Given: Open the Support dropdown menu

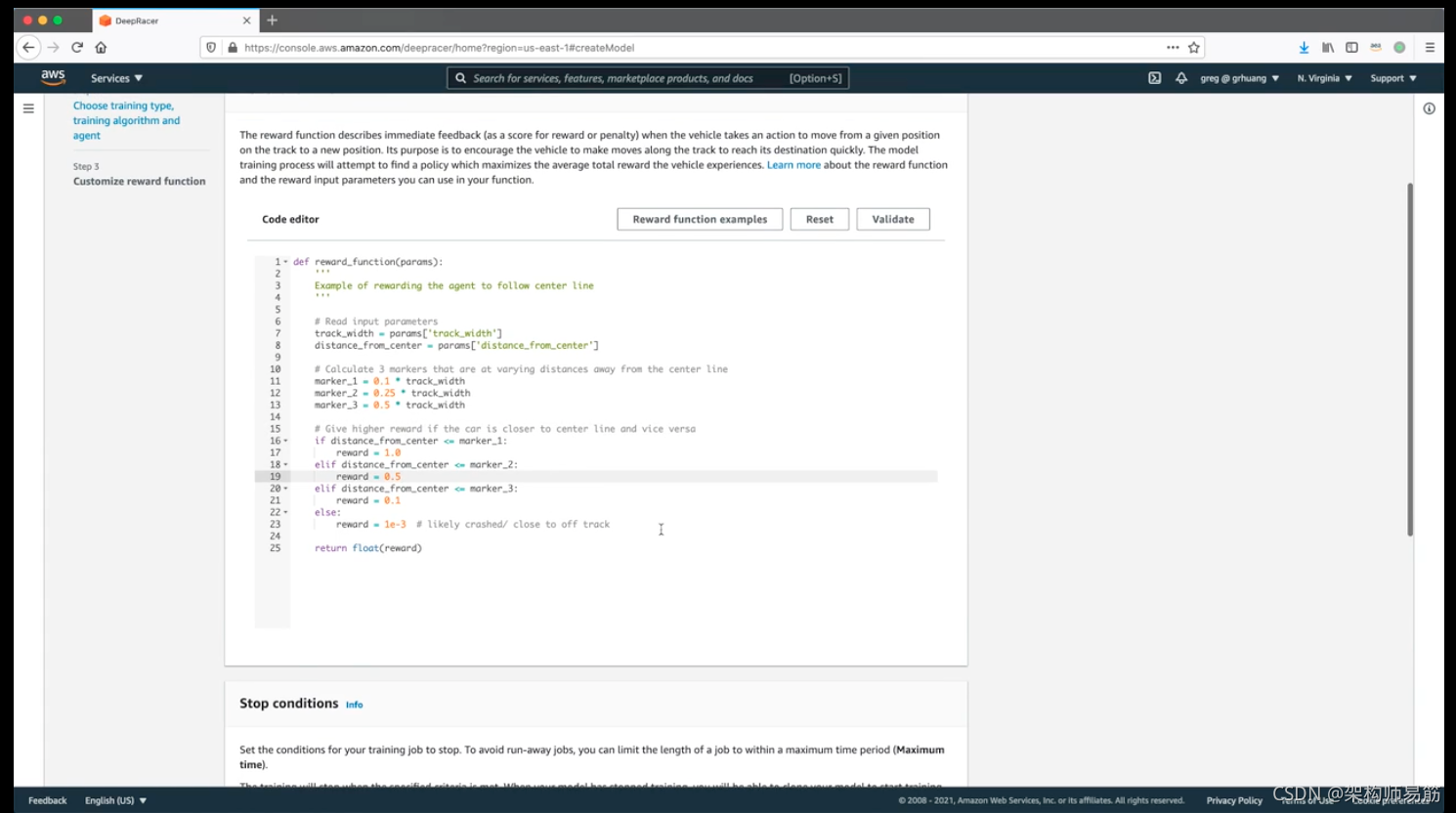Looking at the screenshot, I should pyautogui.click(x=1392, y=78).
